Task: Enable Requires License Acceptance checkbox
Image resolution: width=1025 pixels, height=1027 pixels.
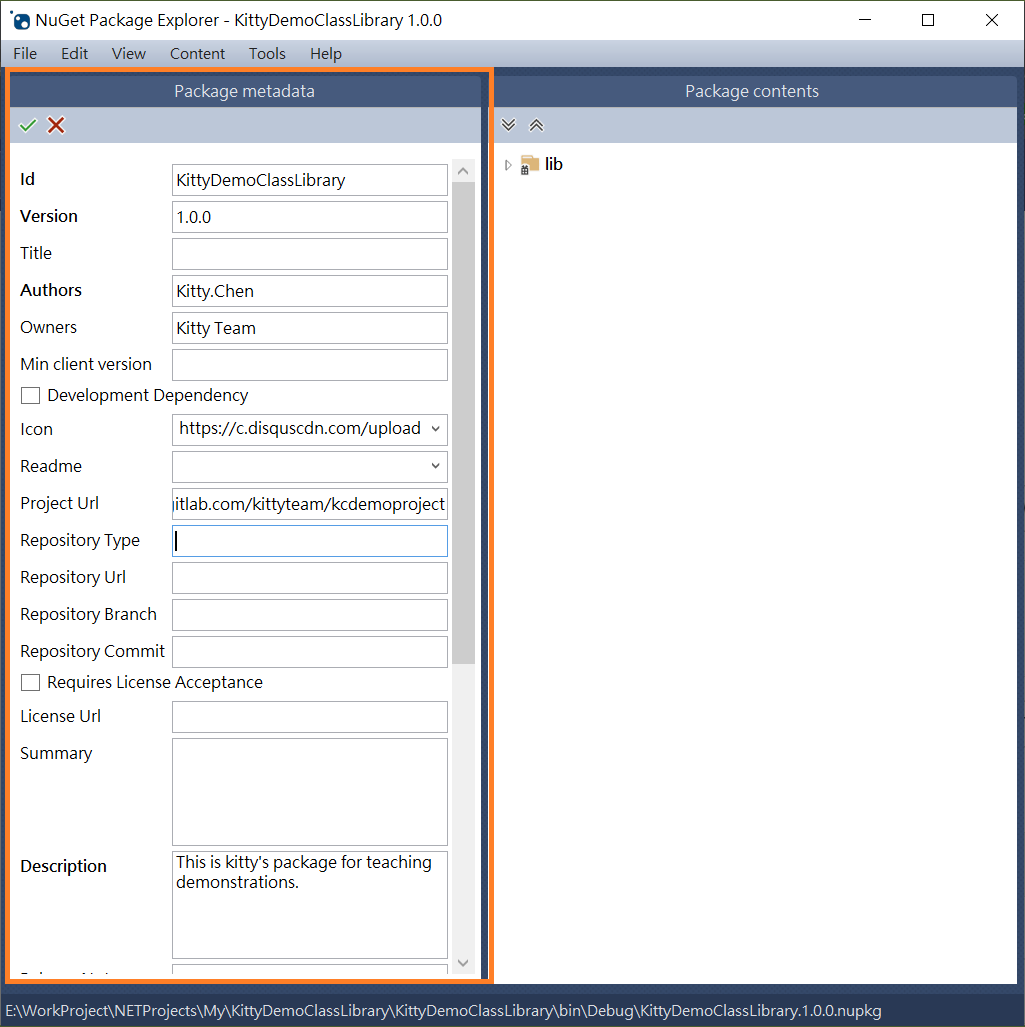Action: (30, 682)
